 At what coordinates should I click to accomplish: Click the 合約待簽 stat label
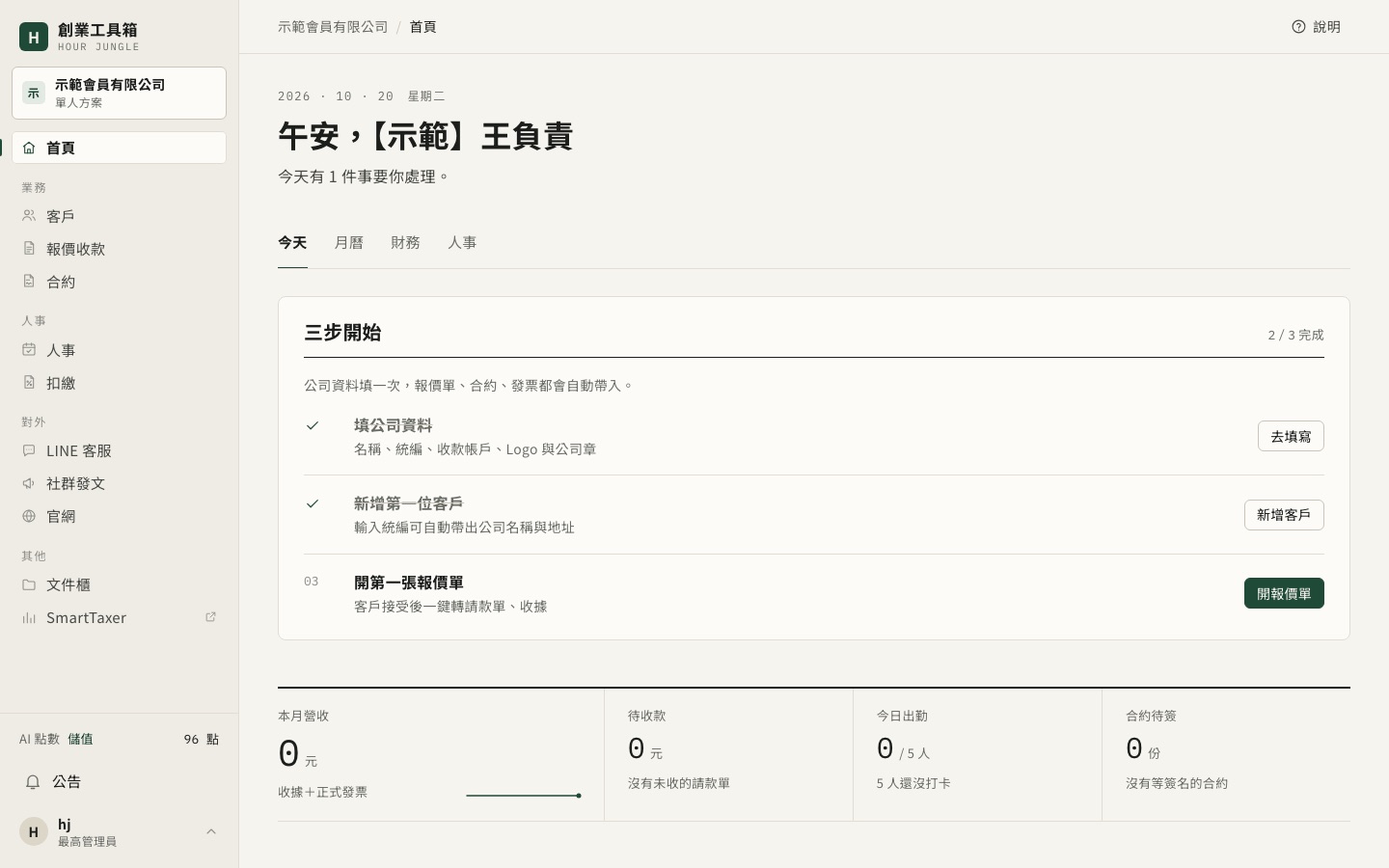(x=1151, y=716)
